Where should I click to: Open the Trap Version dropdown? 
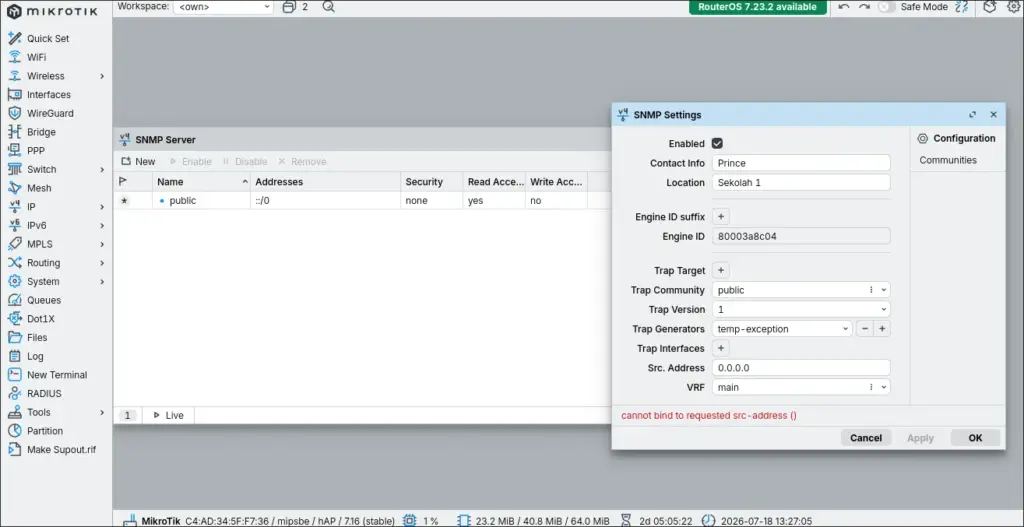point(884,310)
